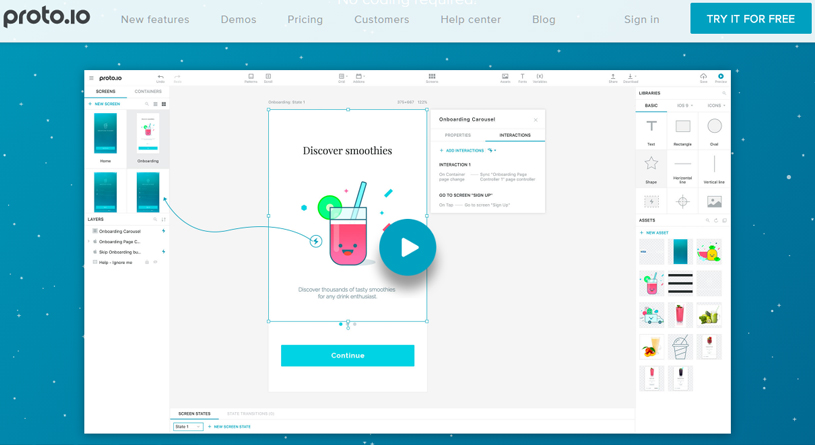
Task: Open the Screens grid icon in toolbar
Action: tap(432, 77)
